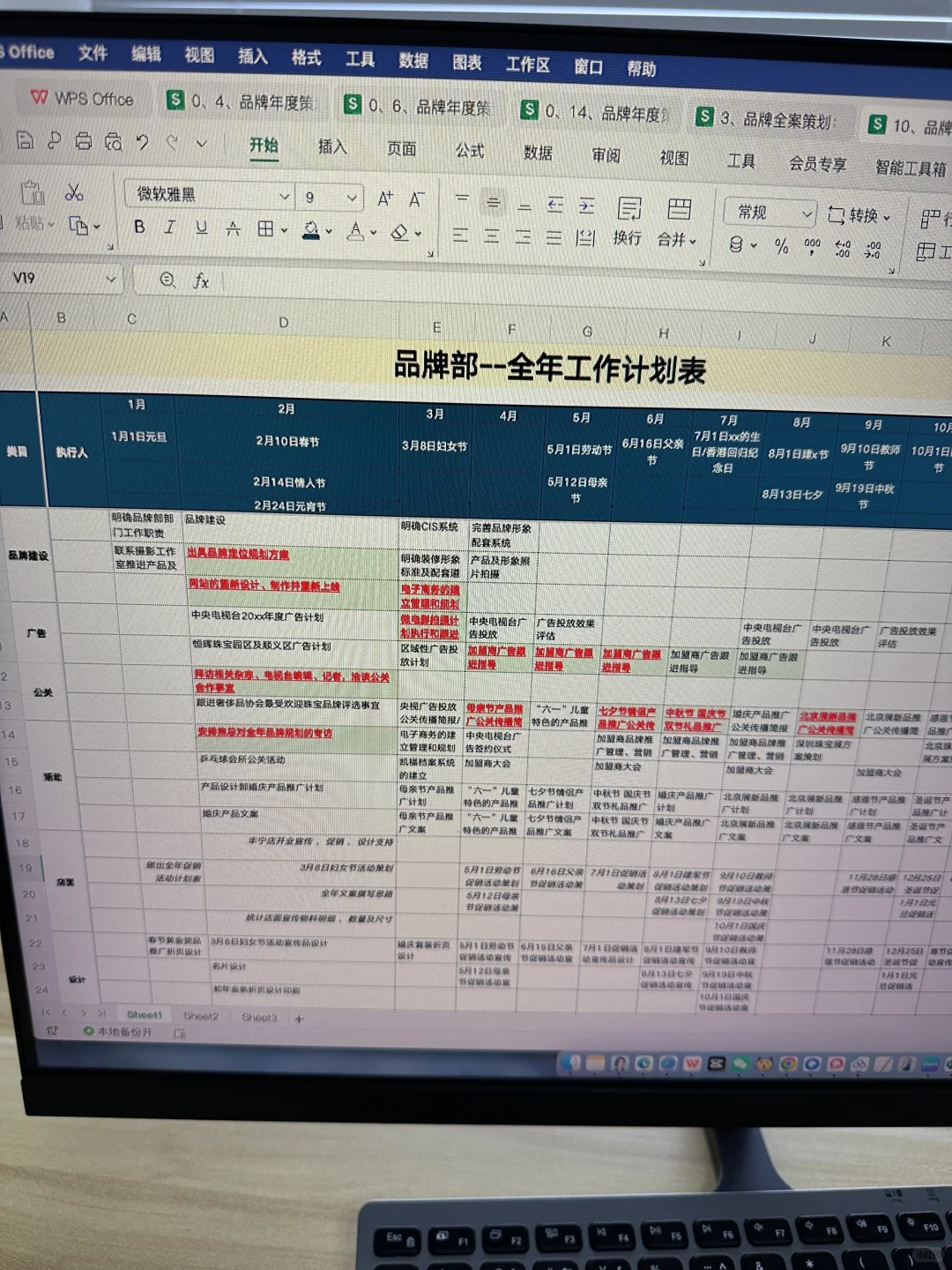Click the thousands separator icon
The image size is (952, 1270).
click(x=812, y=247)
